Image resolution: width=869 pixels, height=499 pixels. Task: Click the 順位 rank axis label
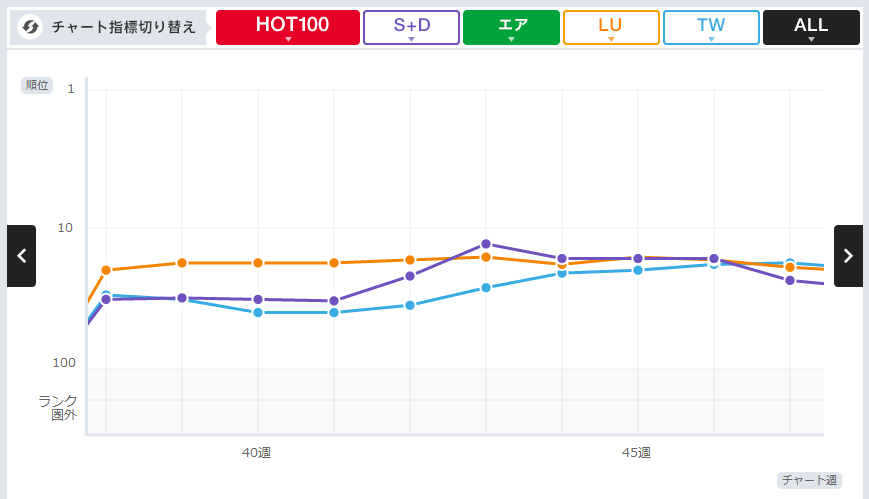(36, 85)
